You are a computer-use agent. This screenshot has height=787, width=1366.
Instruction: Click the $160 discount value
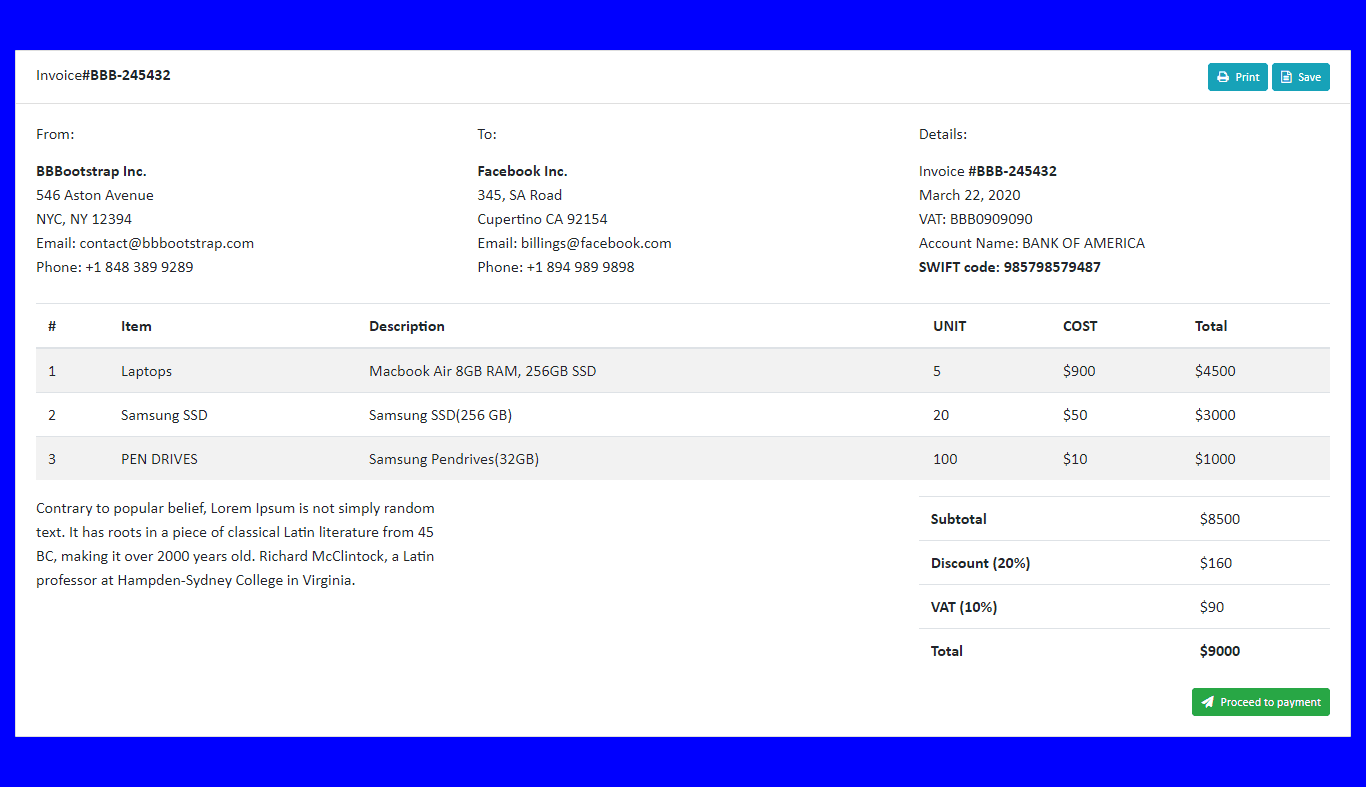[1216, 563]
